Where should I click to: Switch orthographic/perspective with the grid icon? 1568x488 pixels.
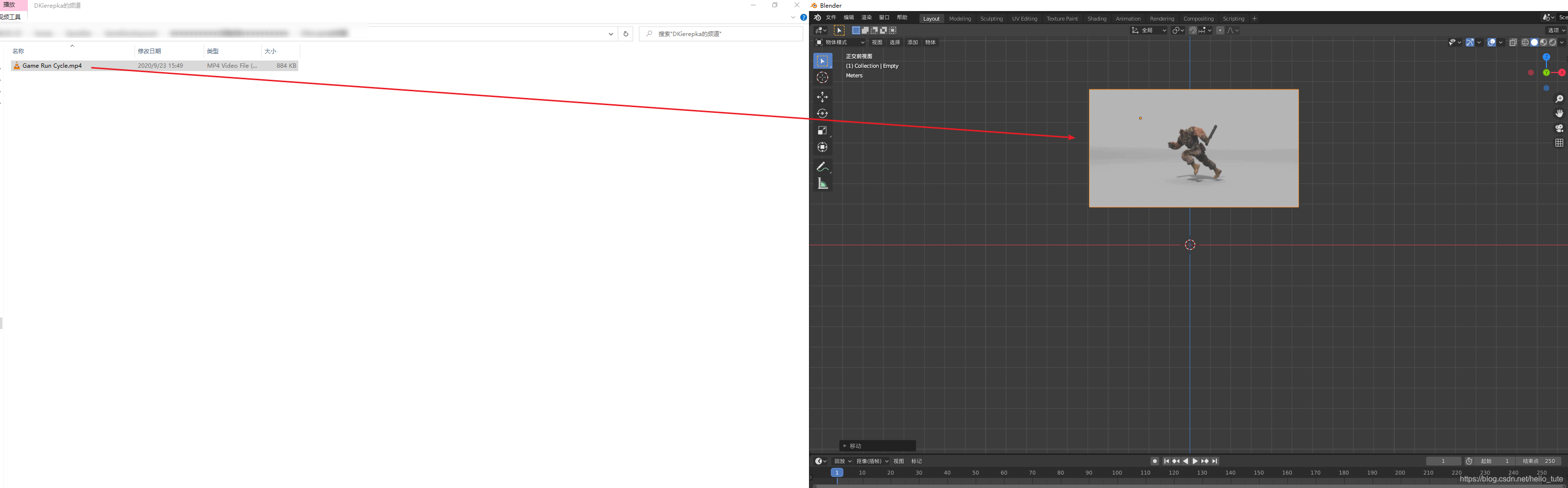click(1559, 143)
